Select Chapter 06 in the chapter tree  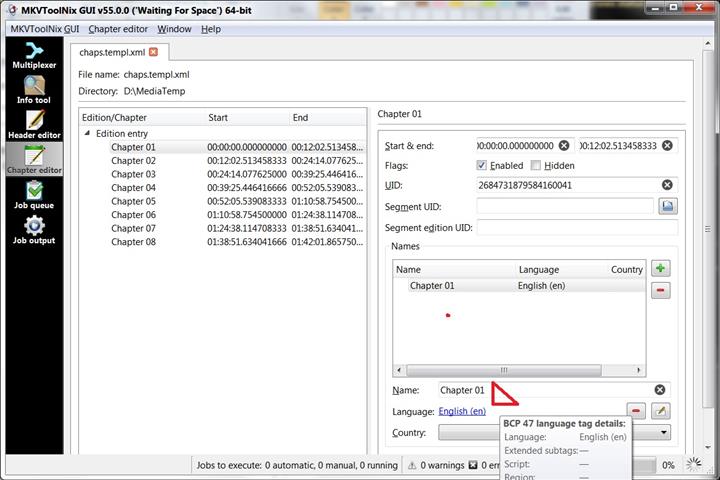[x=133, y=215]
